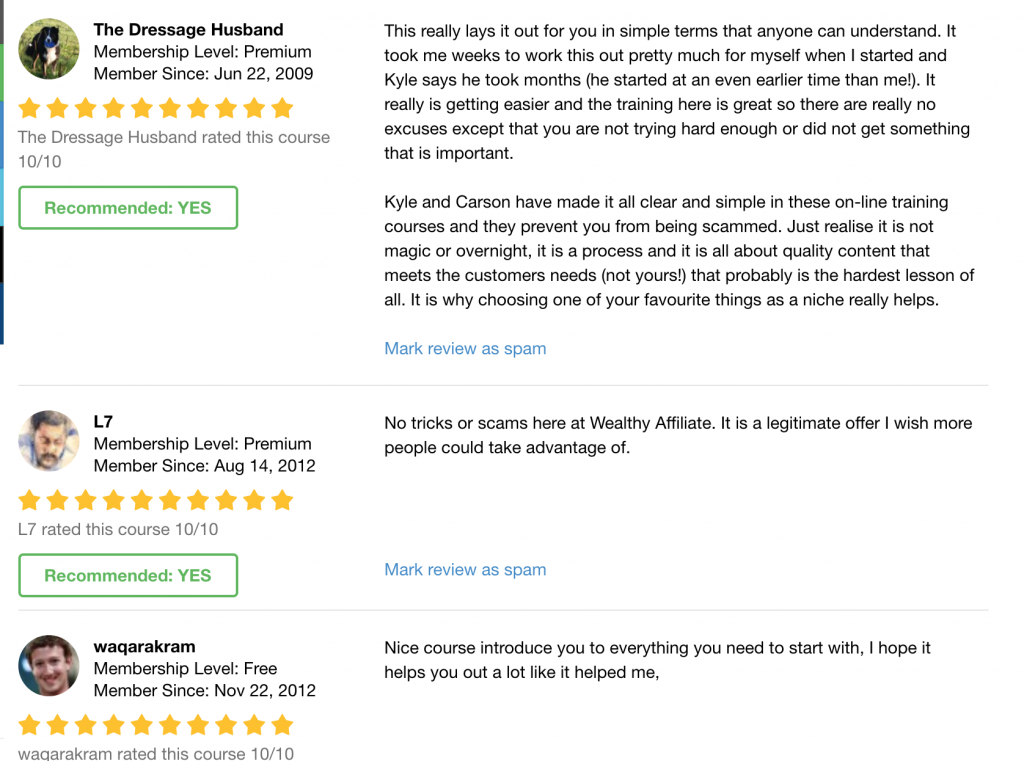Open the waqarakram username
Screen dimensions: 1024x761
(144, 647)
